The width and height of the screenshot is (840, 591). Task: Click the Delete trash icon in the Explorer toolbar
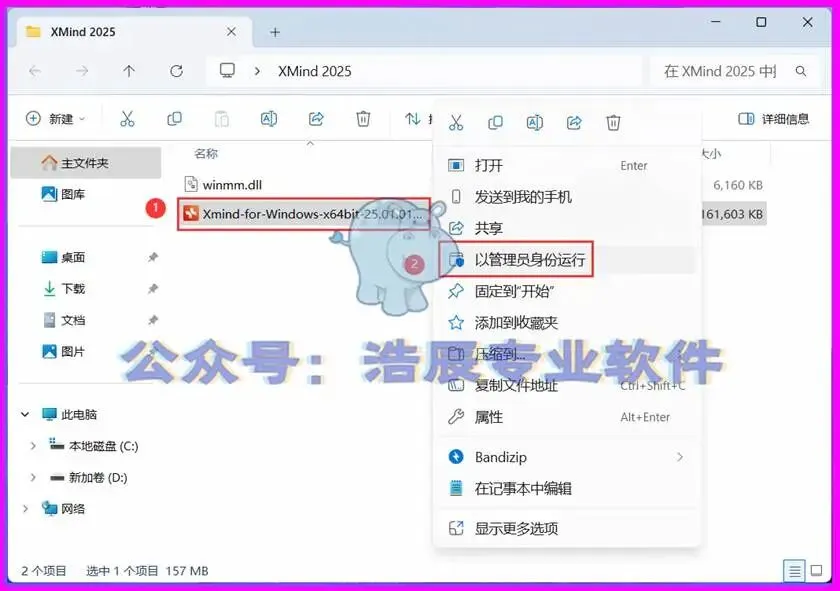click(363, 118)
